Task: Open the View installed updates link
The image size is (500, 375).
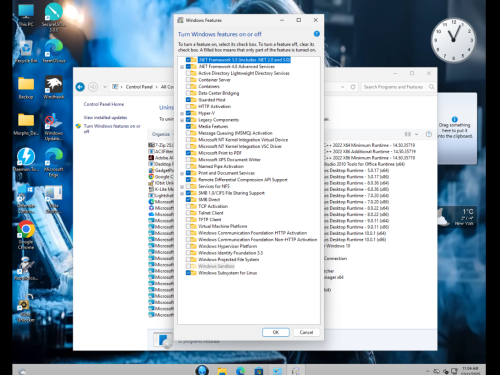Action: (x=105, y=117)
